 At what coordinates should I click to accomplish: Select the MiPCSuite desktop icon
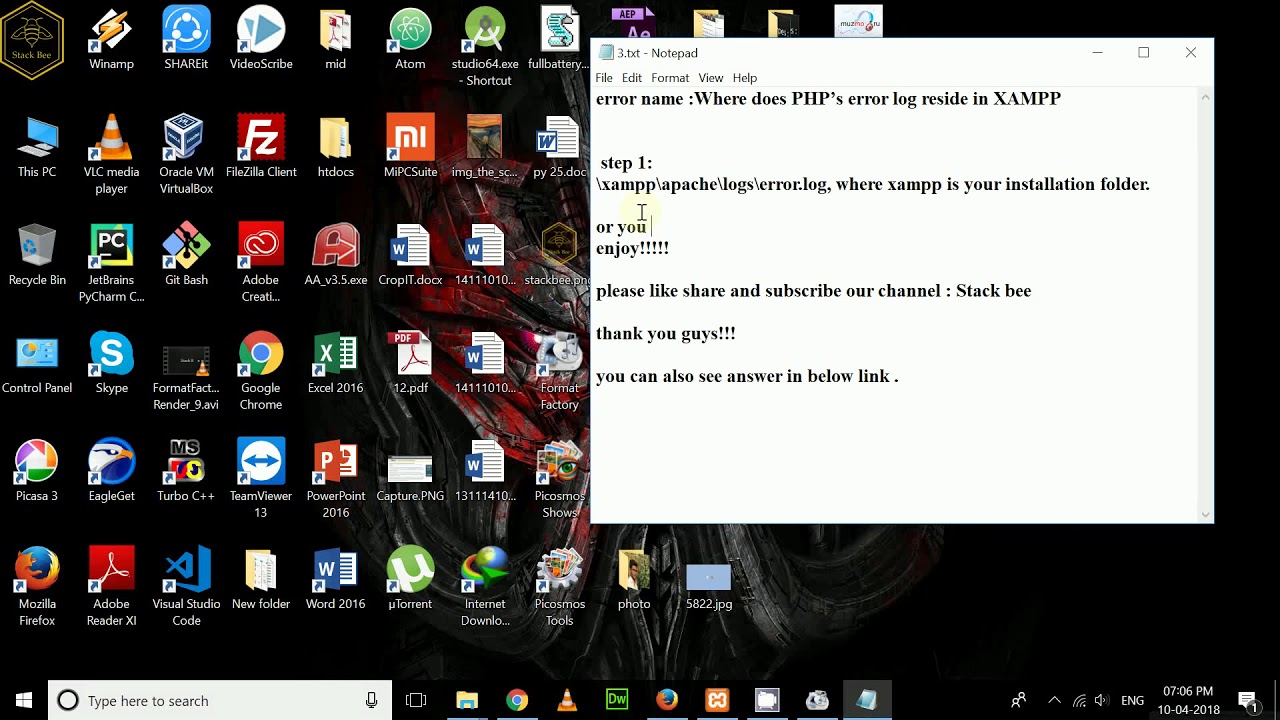pos(410,147)
